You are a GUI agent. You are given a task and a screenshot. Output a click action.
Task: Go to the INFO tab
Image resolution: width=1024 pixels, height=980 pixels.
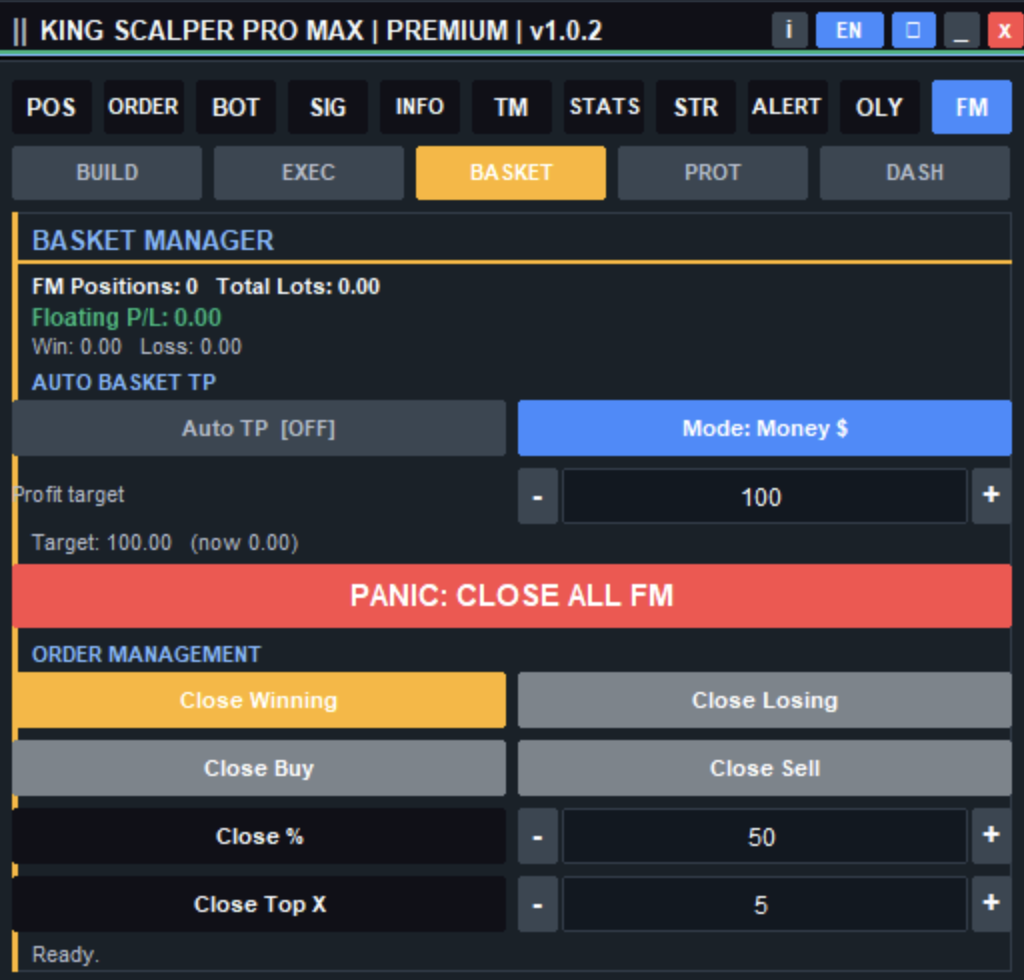point(419,107)
